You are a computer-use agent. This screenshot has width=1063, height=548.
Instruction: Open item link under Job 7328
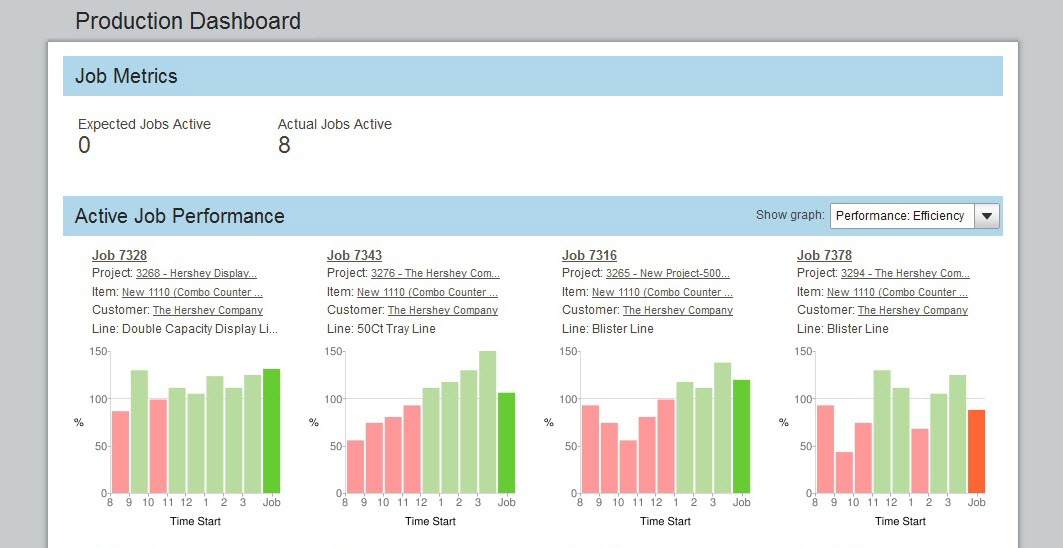192,292
